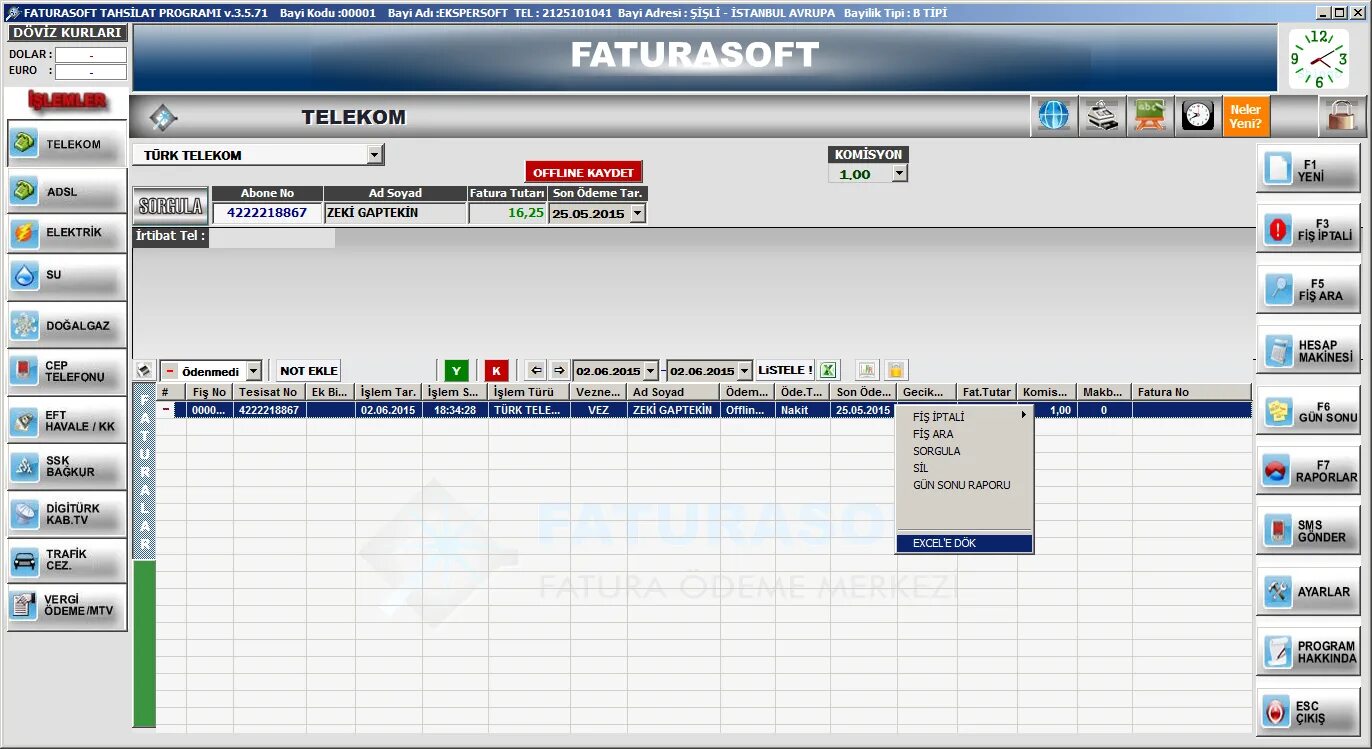This screenshot has width=1372, height=749.
Task: Open AYARLAR settings
Action: (x=1308, y=591)
